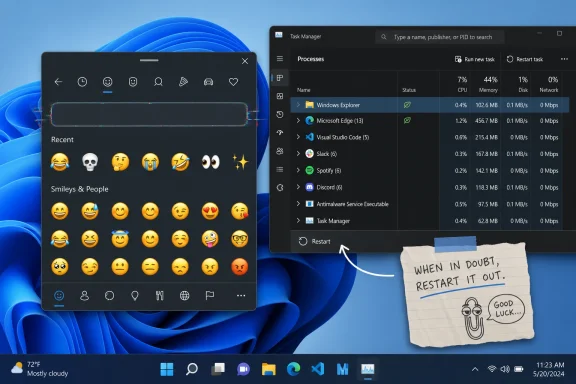Insert the nerd glasses emoji

(240, 239)
